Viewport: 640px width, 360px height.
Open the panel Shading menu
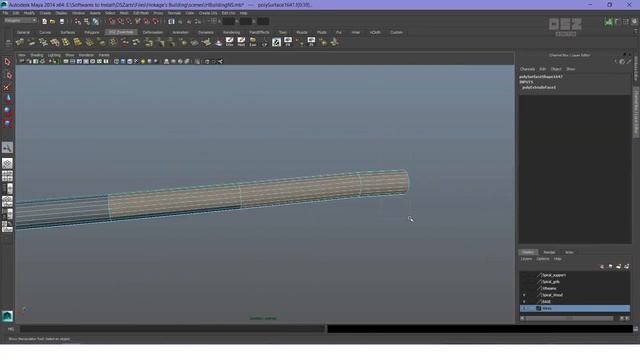tap(37, 55)
